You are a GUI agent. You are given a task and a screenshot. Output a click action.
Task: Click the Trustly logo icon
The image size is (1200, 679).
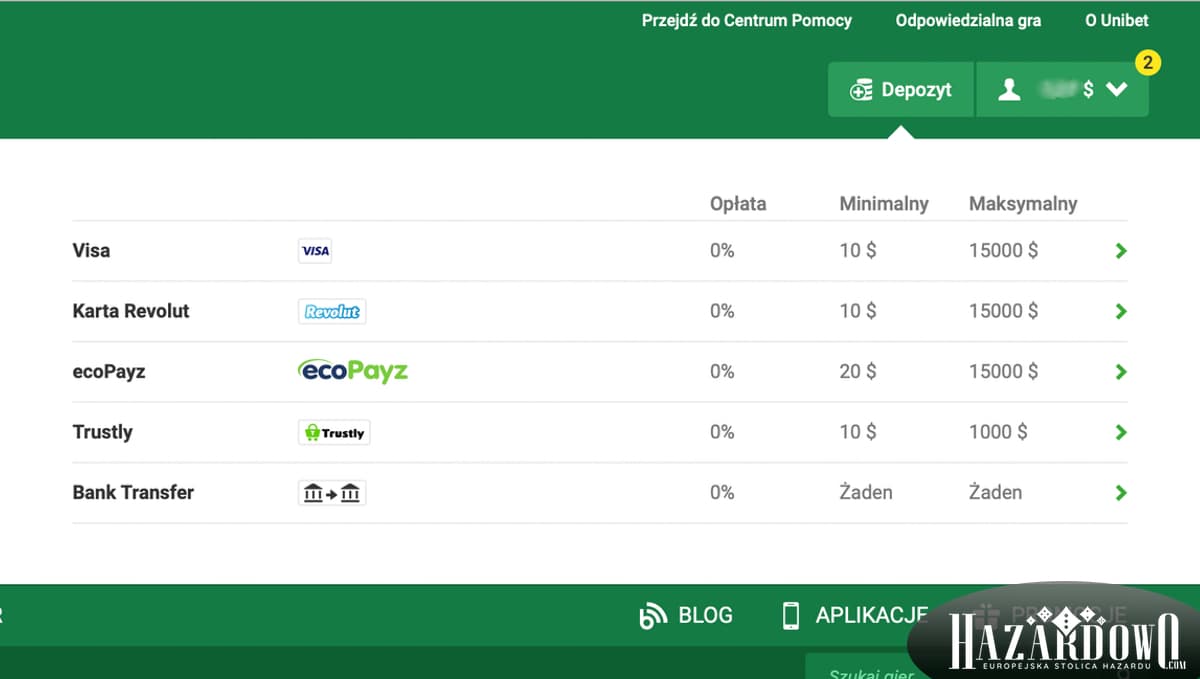334,432
